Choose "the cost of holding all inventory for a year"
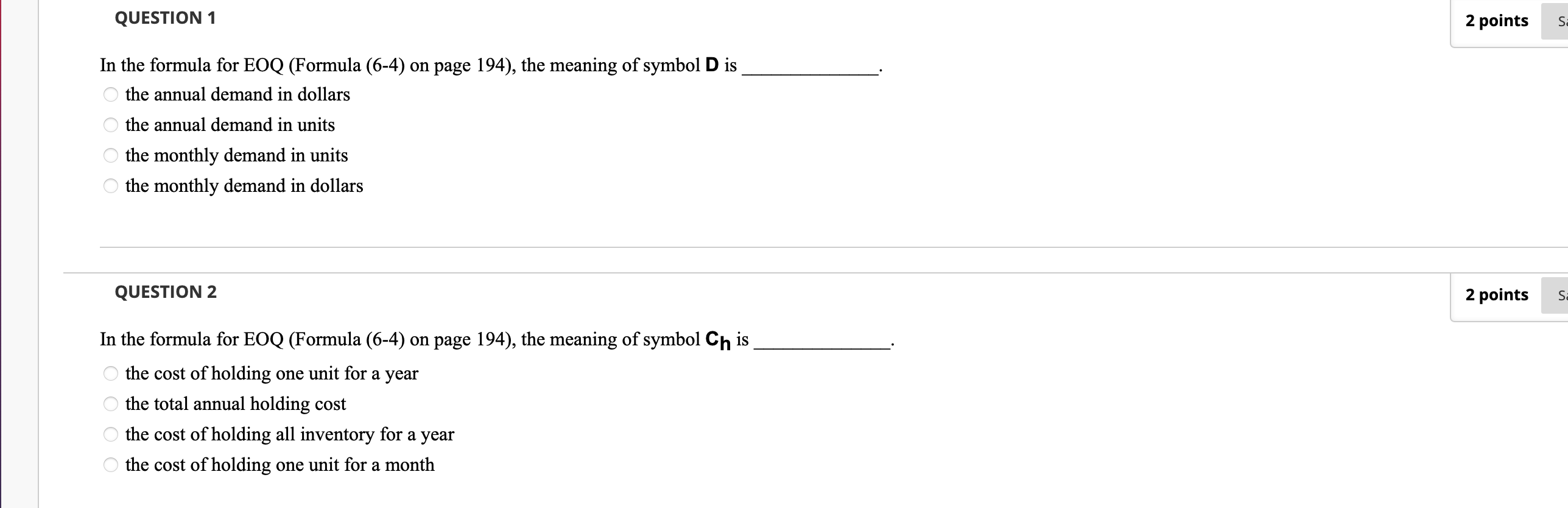Image resolution: width=1568 pixels, height=508 pixels. (110, 434)
